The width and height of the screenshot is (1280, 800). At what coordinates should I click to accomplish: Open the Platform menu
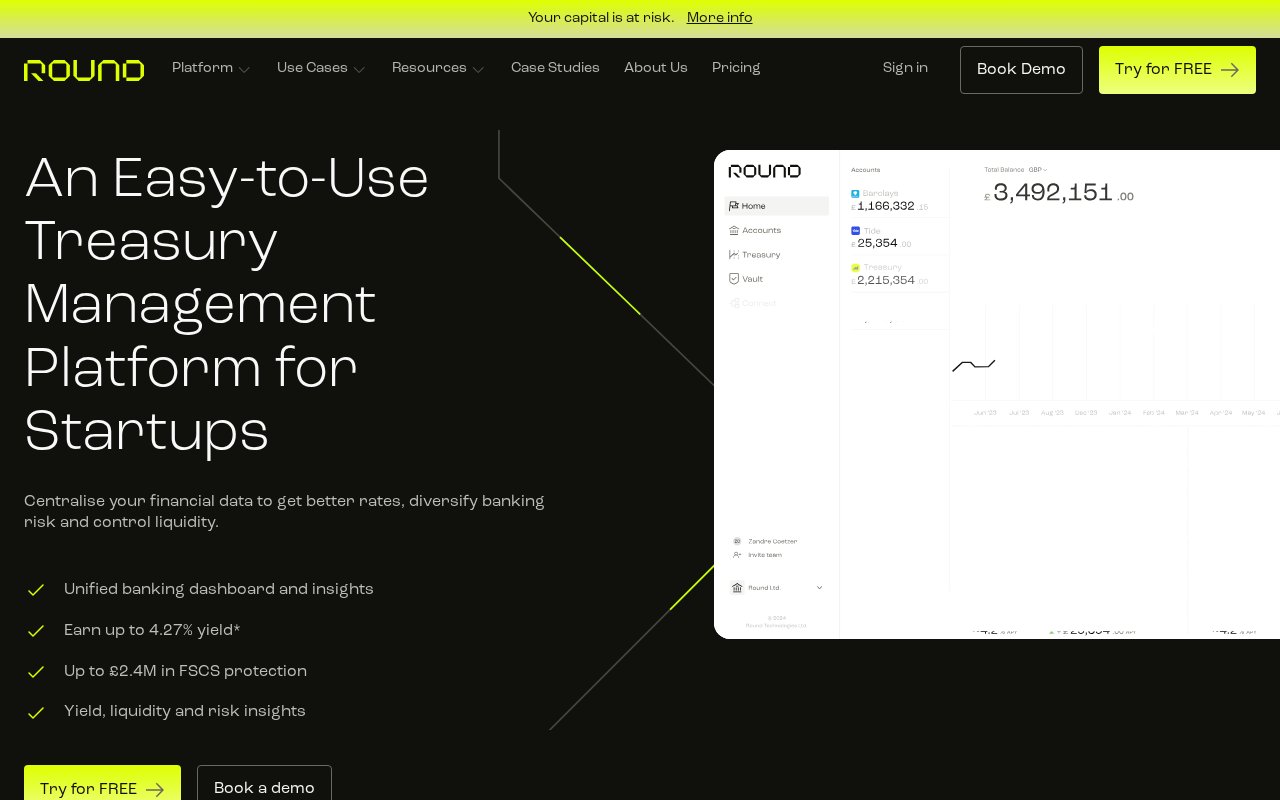pyautogui.click(x=211, y=68)
